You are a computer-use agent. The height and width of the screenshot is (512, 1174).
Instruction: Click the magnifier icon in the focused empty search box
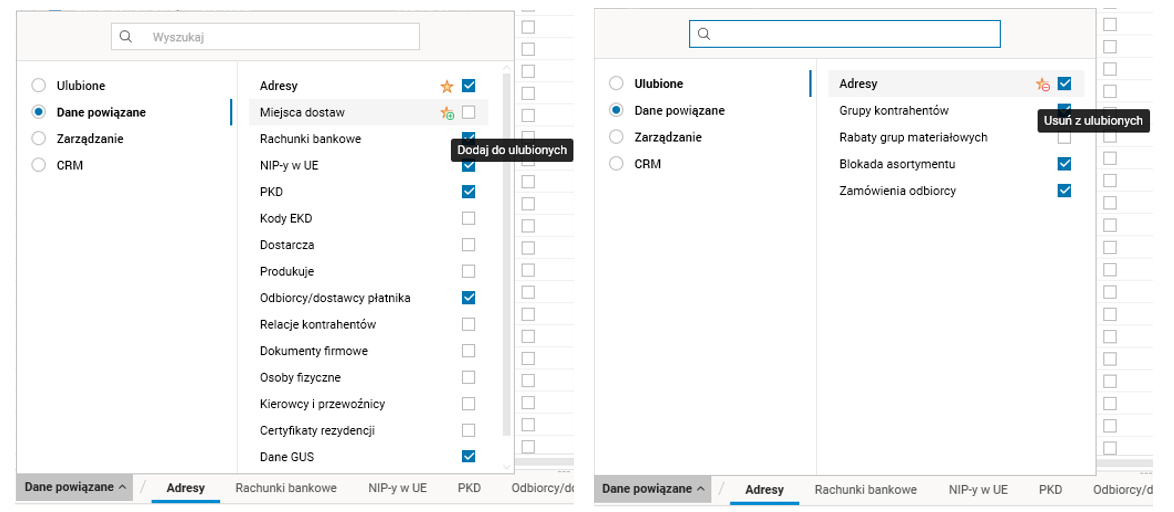pos(704,34)
